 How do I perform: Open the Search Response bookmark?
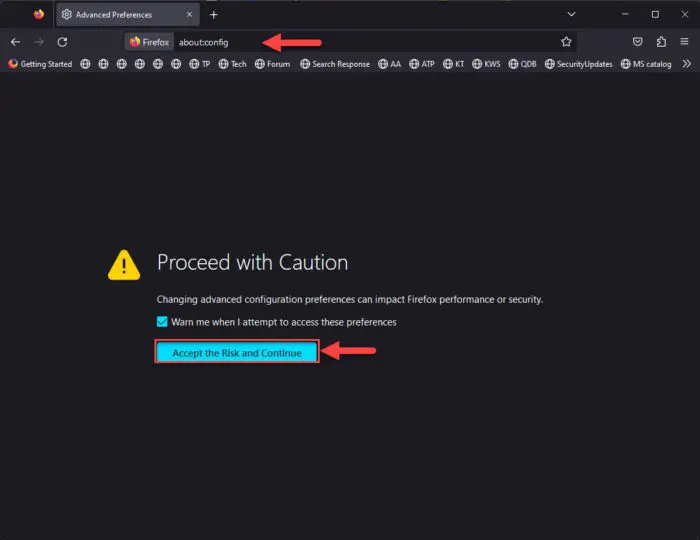click(335, 64)
